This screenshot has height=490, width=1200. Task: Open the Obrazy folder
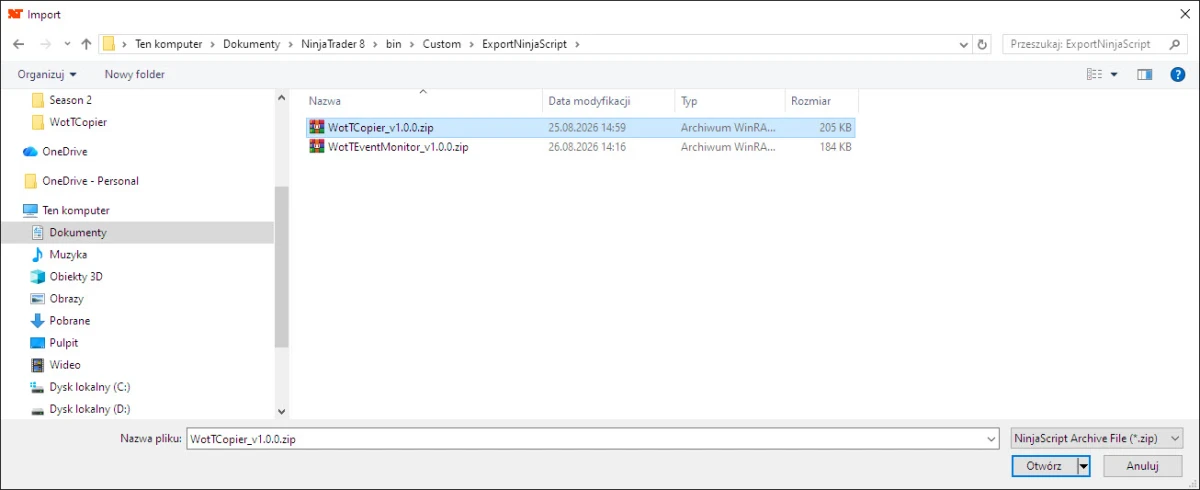pyautogui.click(x=66, y=298)
